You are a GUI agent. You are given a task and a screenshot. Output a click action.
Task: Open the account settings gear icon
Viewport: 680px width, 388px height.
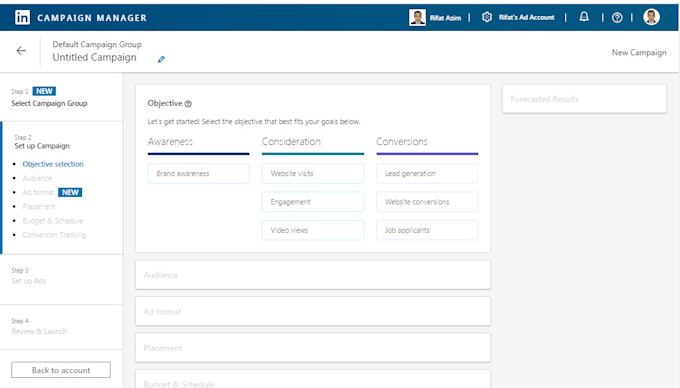[x=487, y=17]
